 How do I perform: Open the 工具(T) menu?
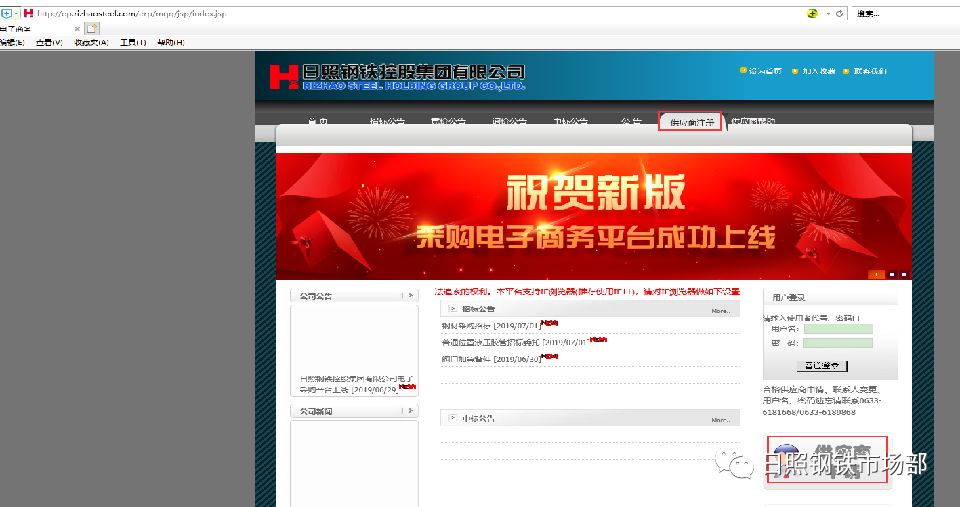133,42
